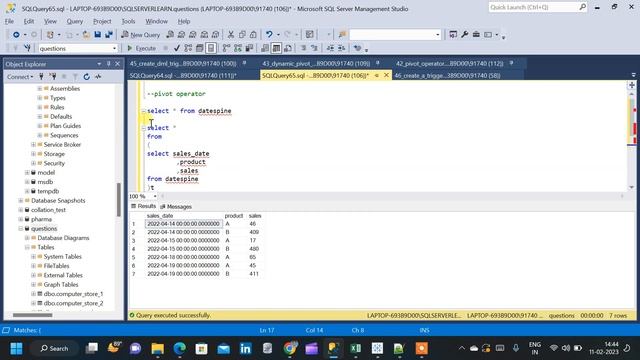Click Object Explorer Refresh icon
640x360 pixels.
(x=87, y=77)
